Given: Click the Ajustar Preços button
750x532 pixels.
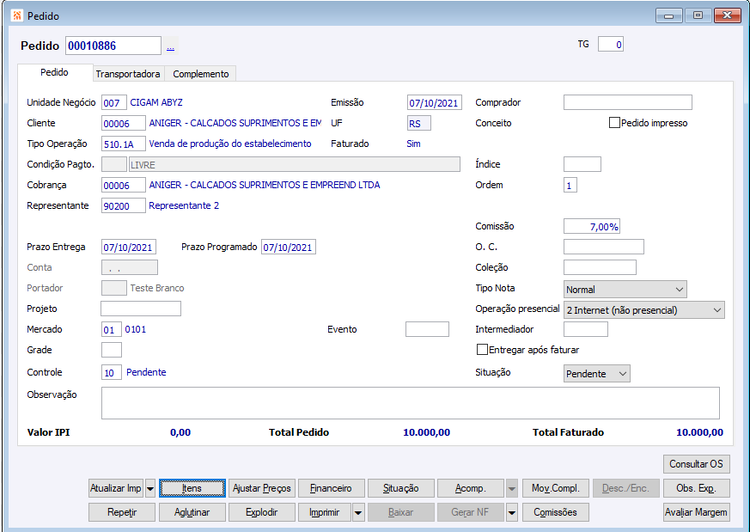Looking at the screenshot, I should point(262,488).
